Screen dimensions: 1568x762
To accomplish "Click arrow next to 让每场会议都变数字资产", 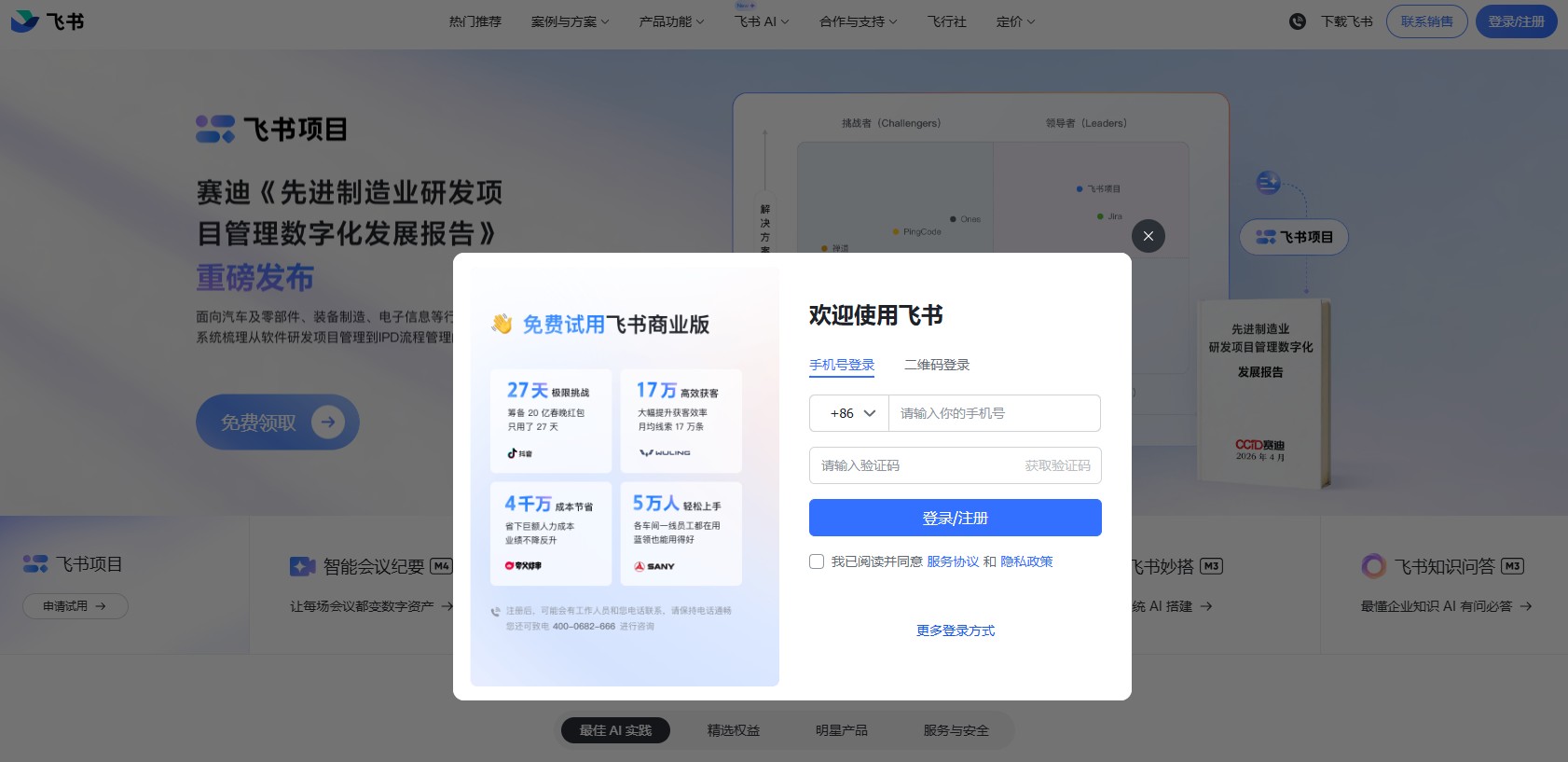I will tap(447, 606).
